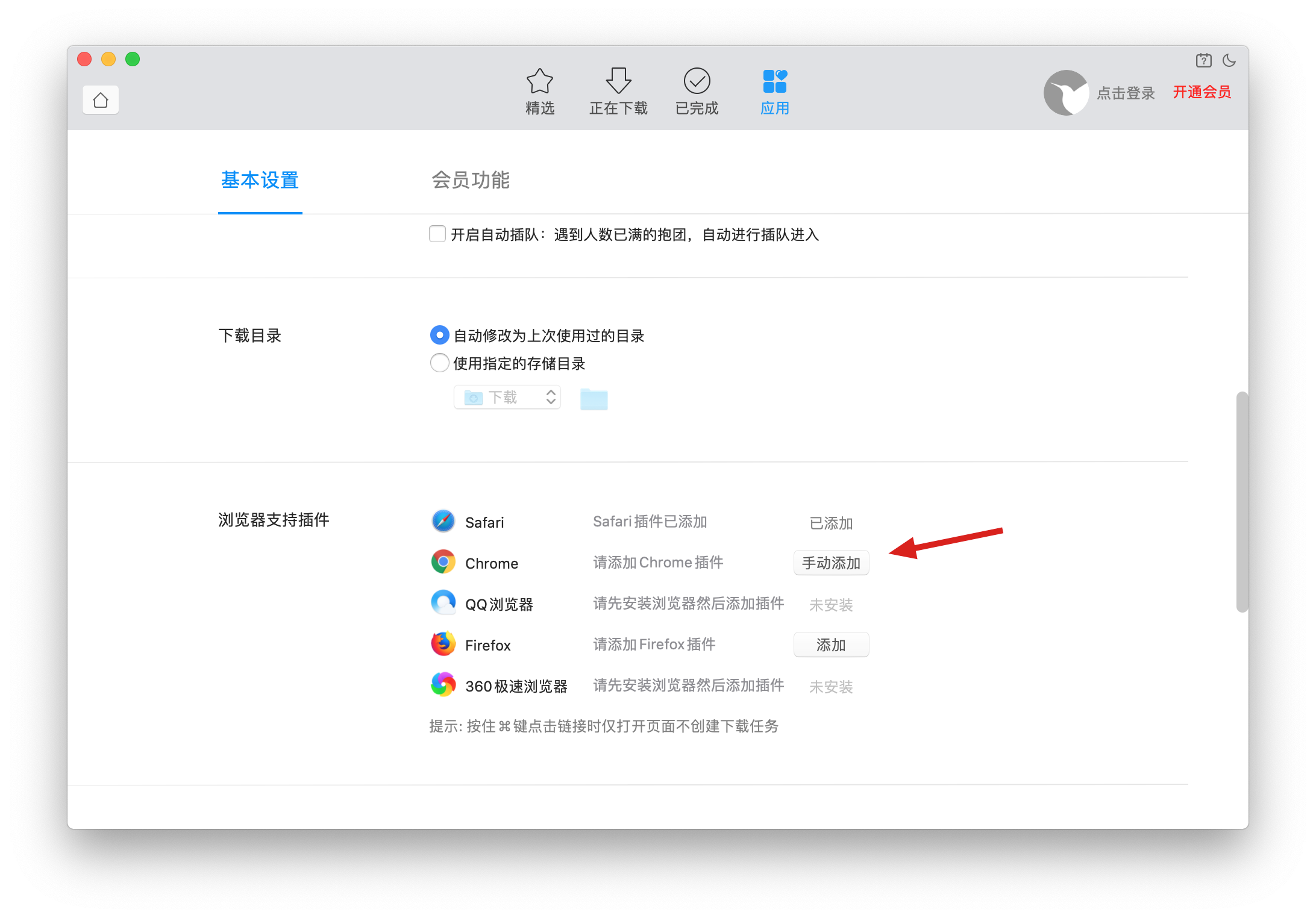The width and height of the screenshot is (1316, 918).
Task: Select 自动修改为上次使用过的目录 option
Action: 439,335
